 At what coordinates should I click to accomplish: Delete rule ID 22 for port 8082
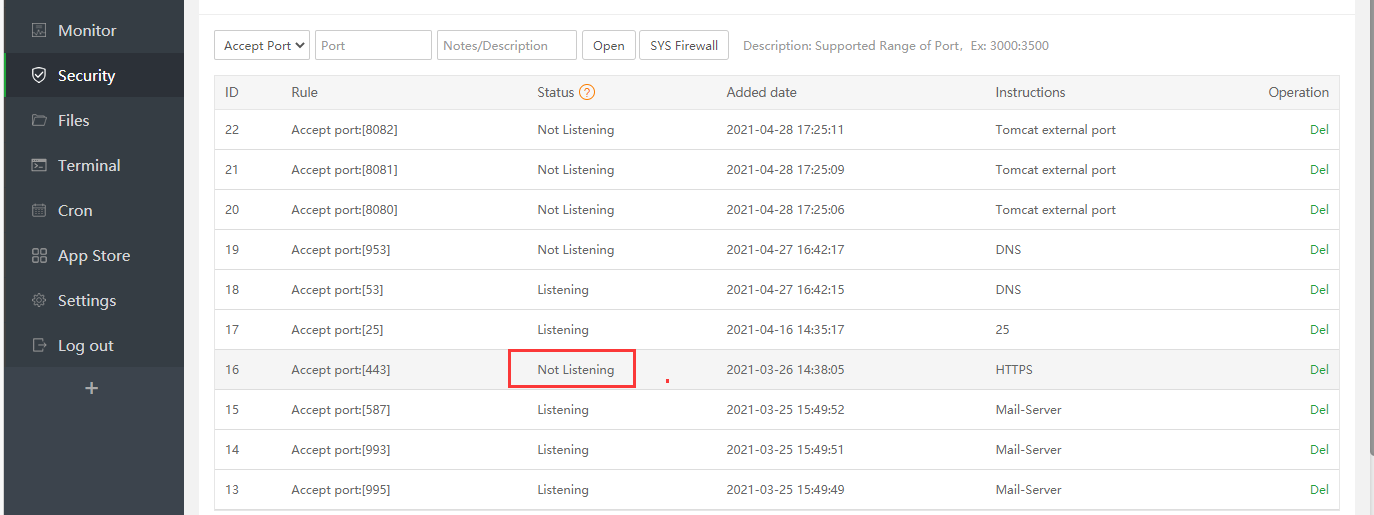1319,130
